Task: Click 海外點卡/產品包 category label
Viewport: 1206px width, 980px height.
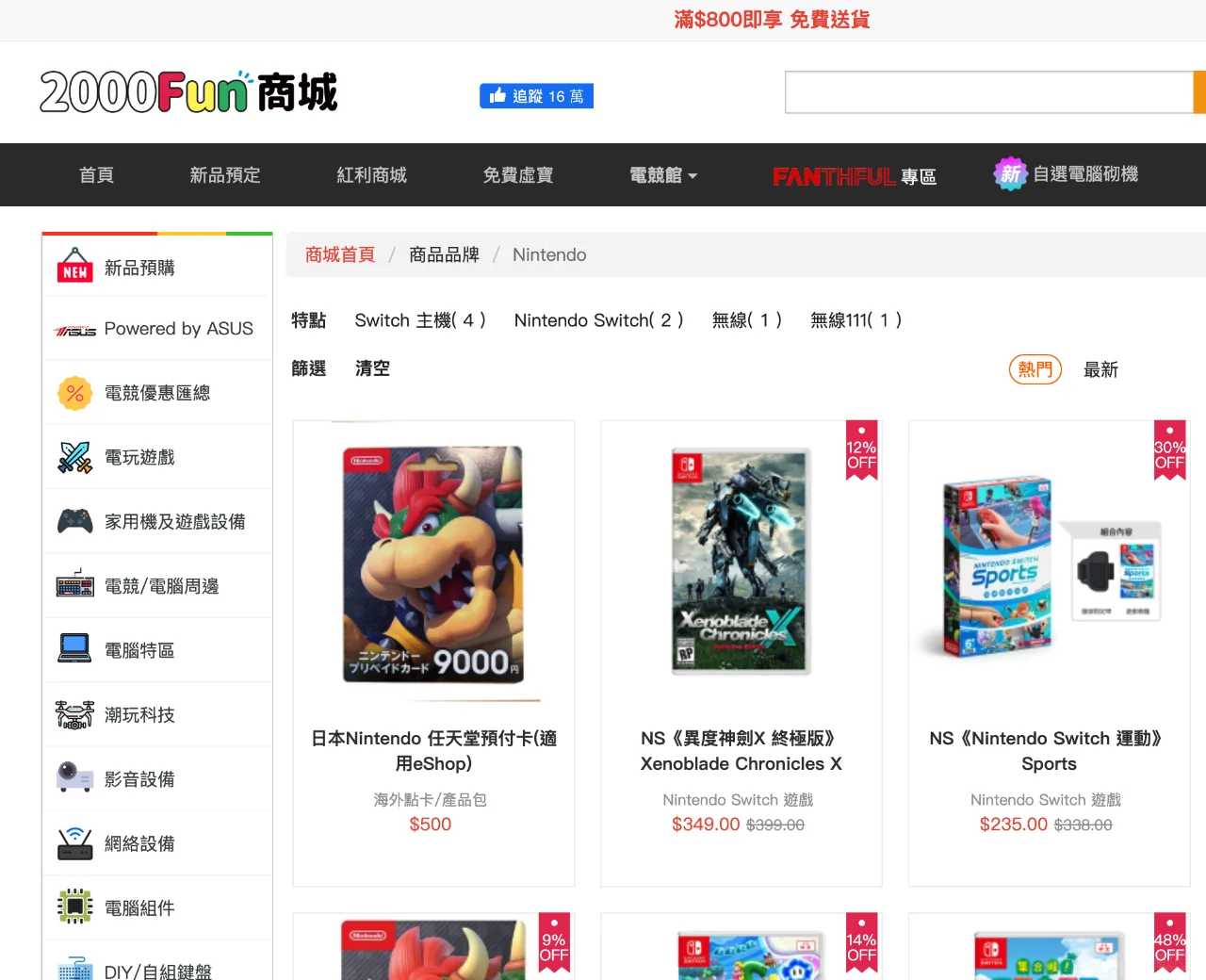Action: (x=431, y=799)
